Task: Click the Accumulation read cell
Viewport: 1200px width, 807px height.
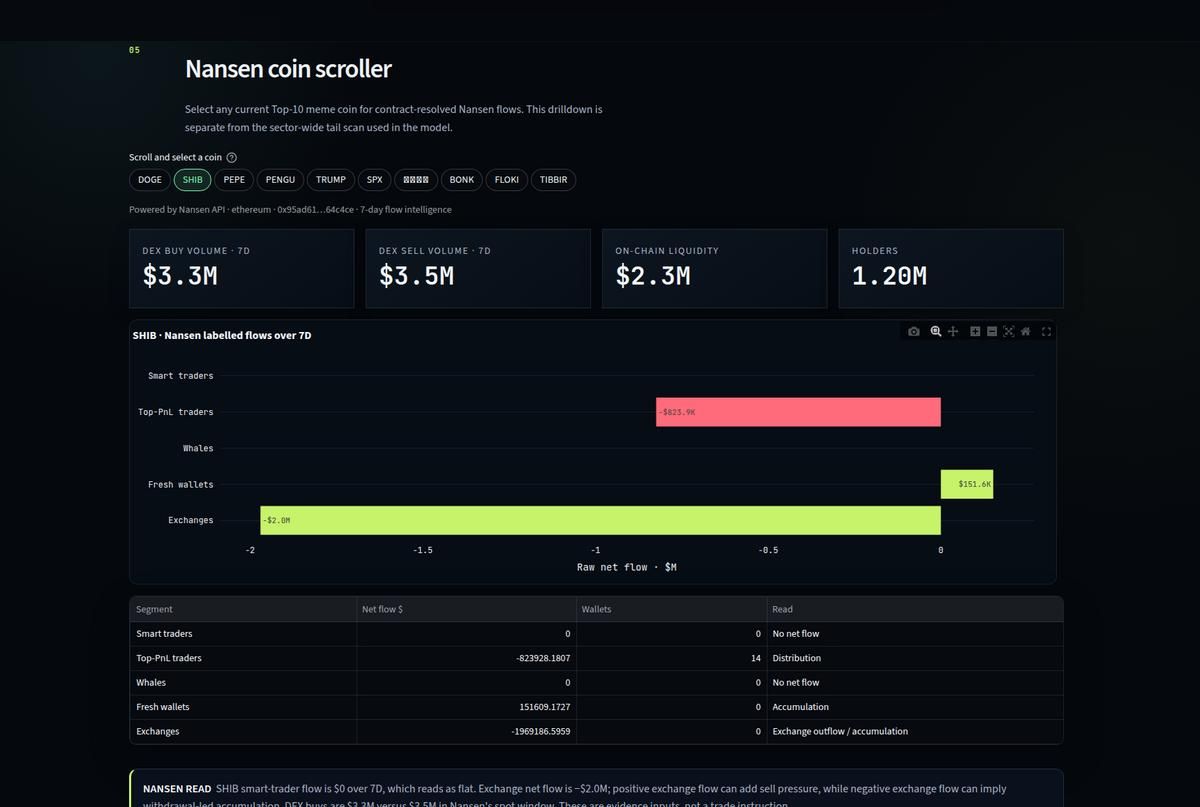Action: pyautogui.click(x=915, y=707)
